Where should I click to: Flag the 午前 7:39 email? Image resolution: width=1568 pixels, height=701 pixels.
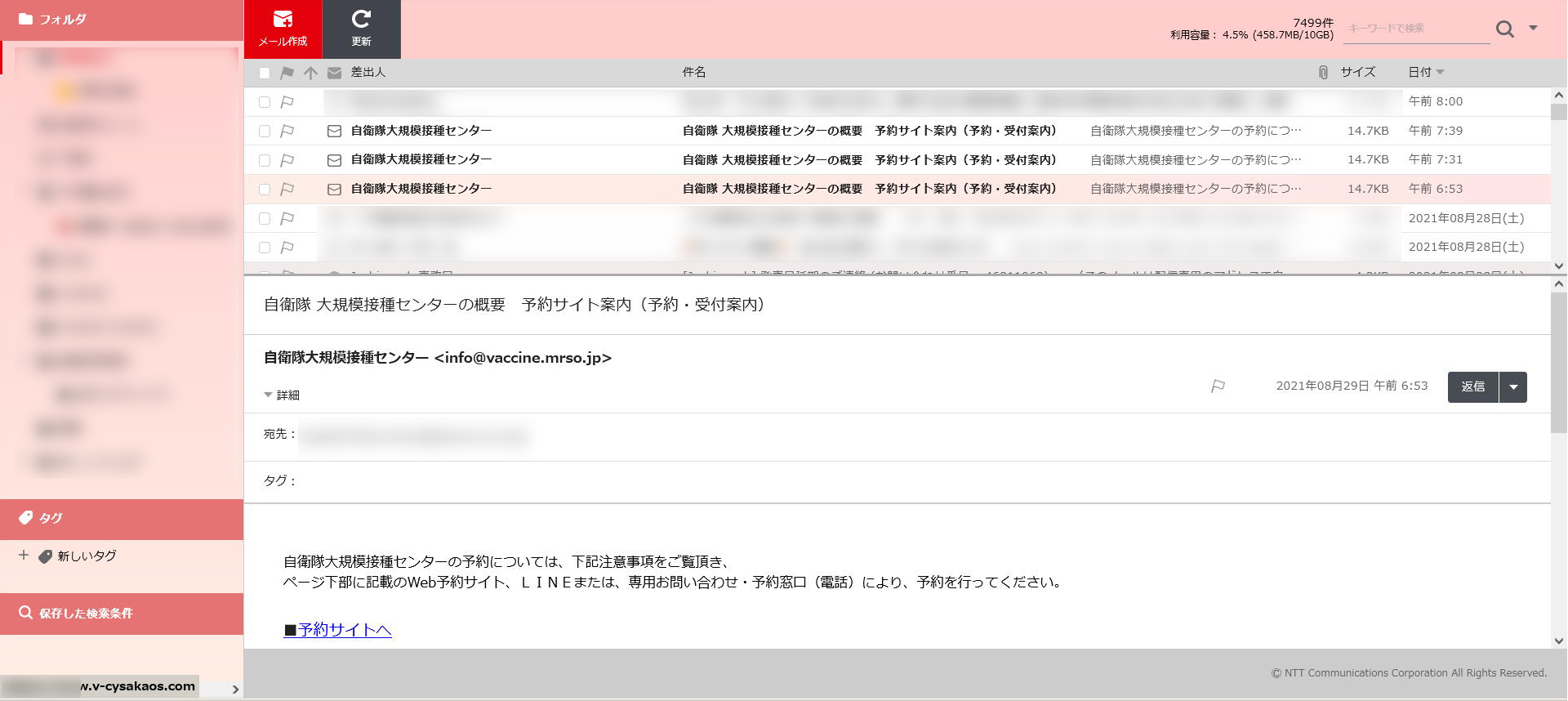click(287, 131)
